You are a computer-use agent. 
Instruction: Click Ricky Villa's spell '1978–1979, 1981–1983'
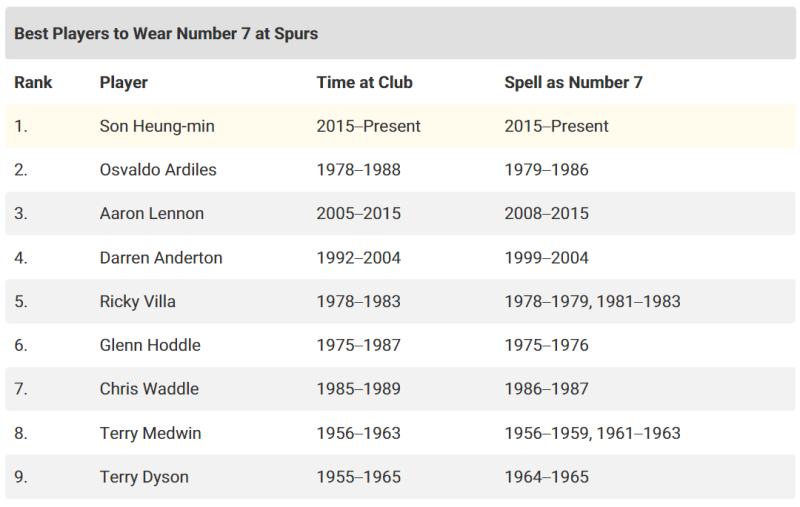click(592, 301)
